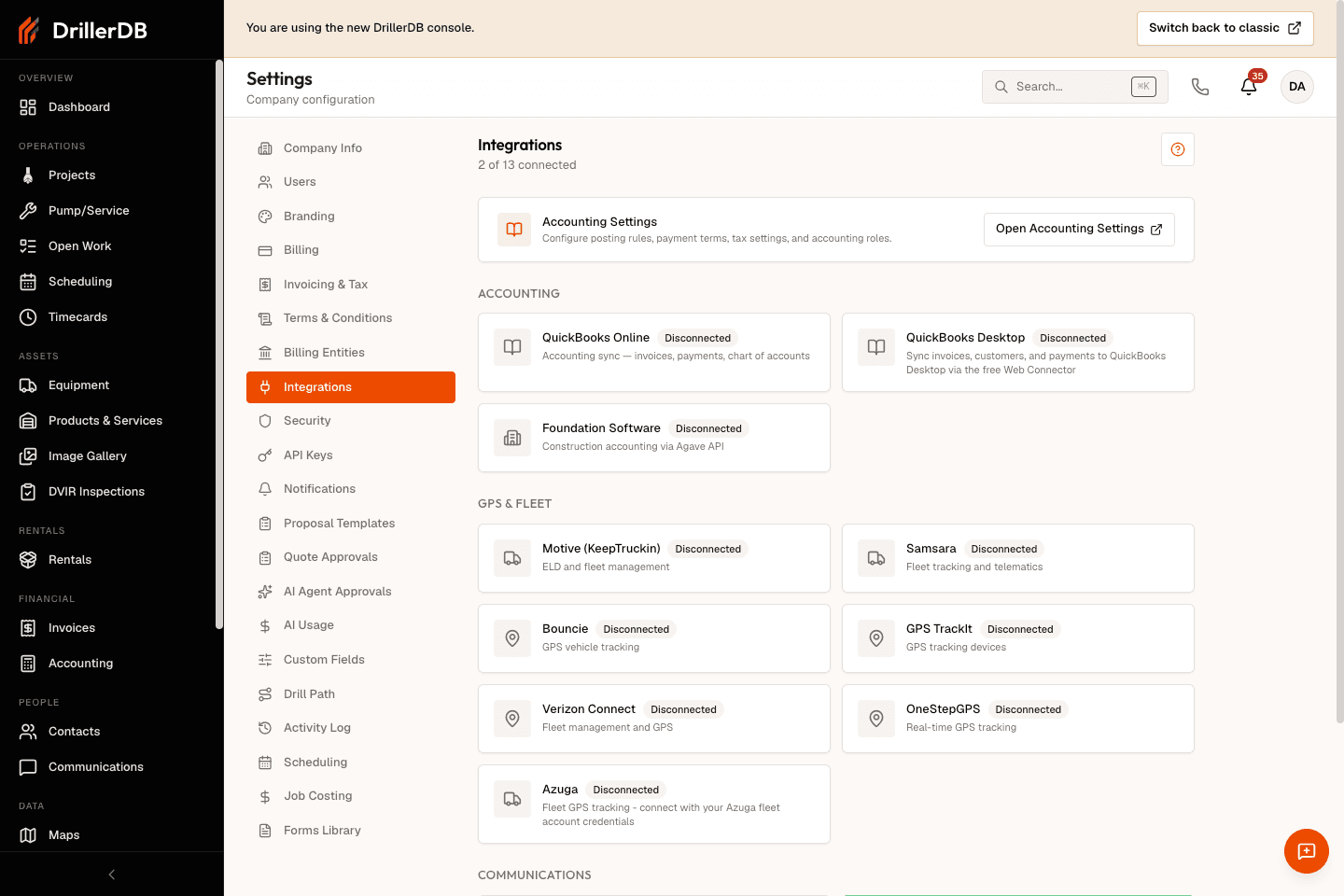Viewport: 1344px width, 896px height.
Task: Navigate to Products & Services
Action: point(108,421)
